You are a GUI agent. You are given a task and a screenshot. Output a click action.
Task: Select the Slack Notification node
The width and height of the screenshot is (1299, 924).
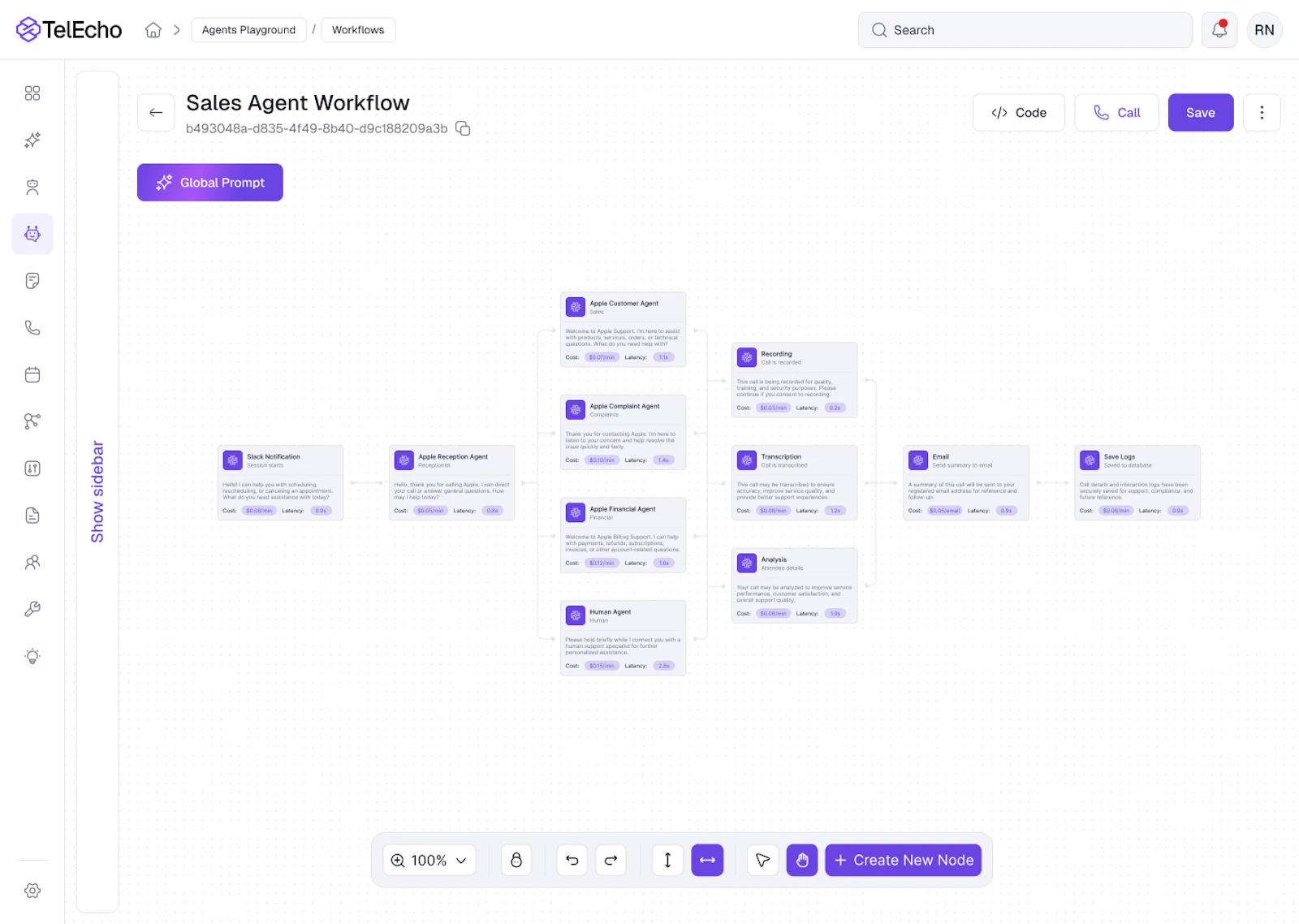281,482
